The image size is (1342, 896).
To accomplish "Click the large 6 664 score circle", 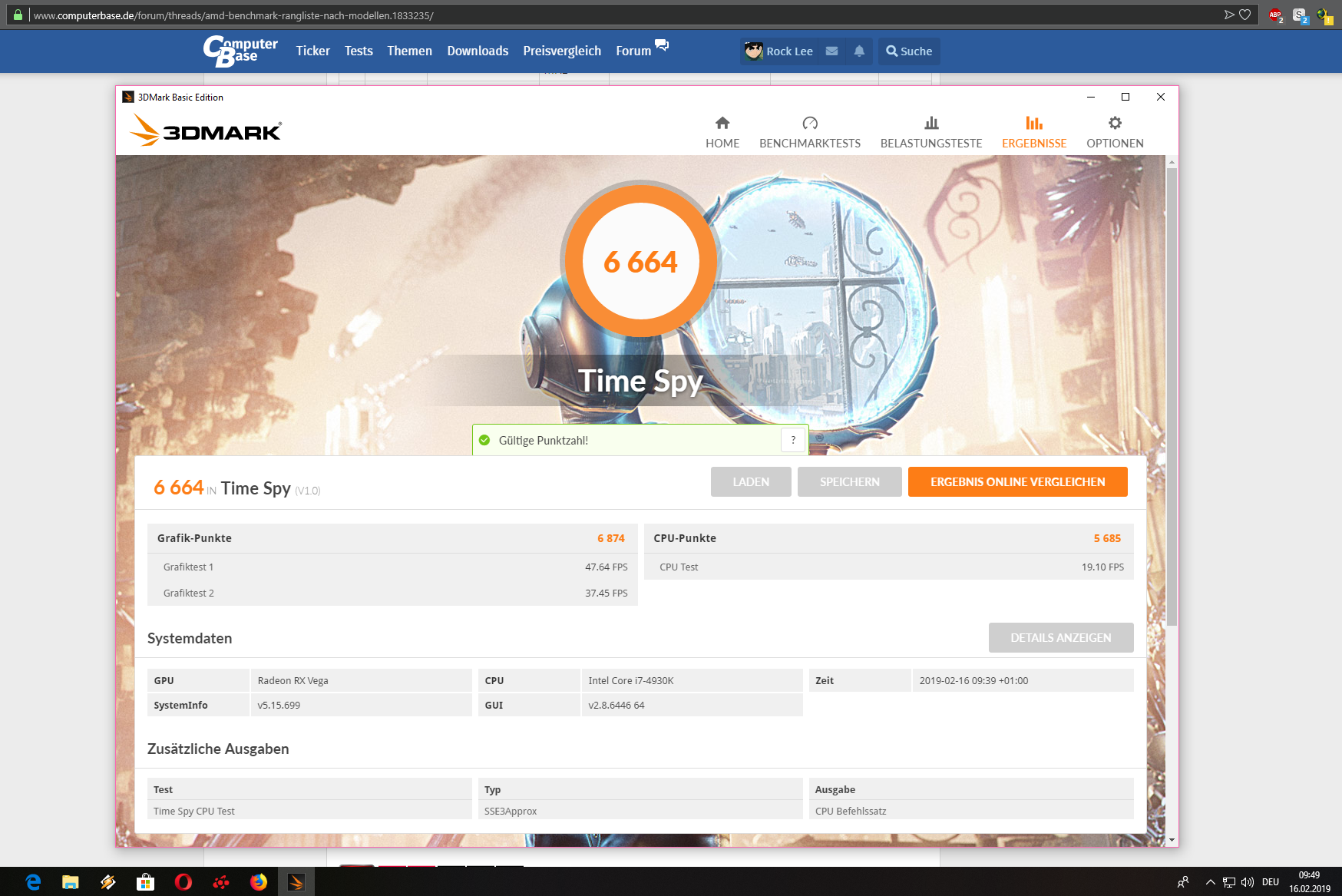I will [641, 261].
